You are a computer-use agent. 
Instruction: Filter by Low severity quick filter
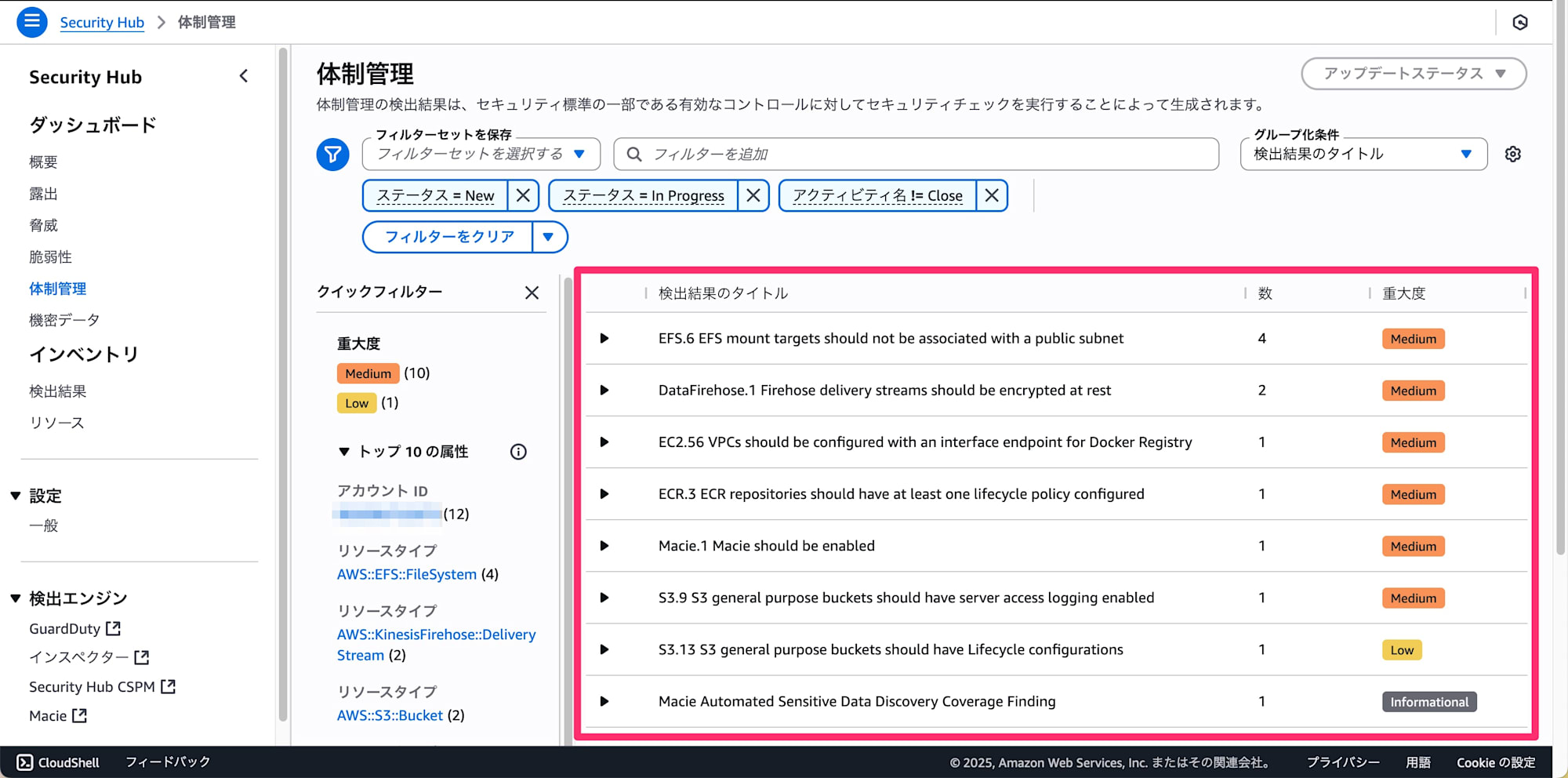[x=357, y=403]
